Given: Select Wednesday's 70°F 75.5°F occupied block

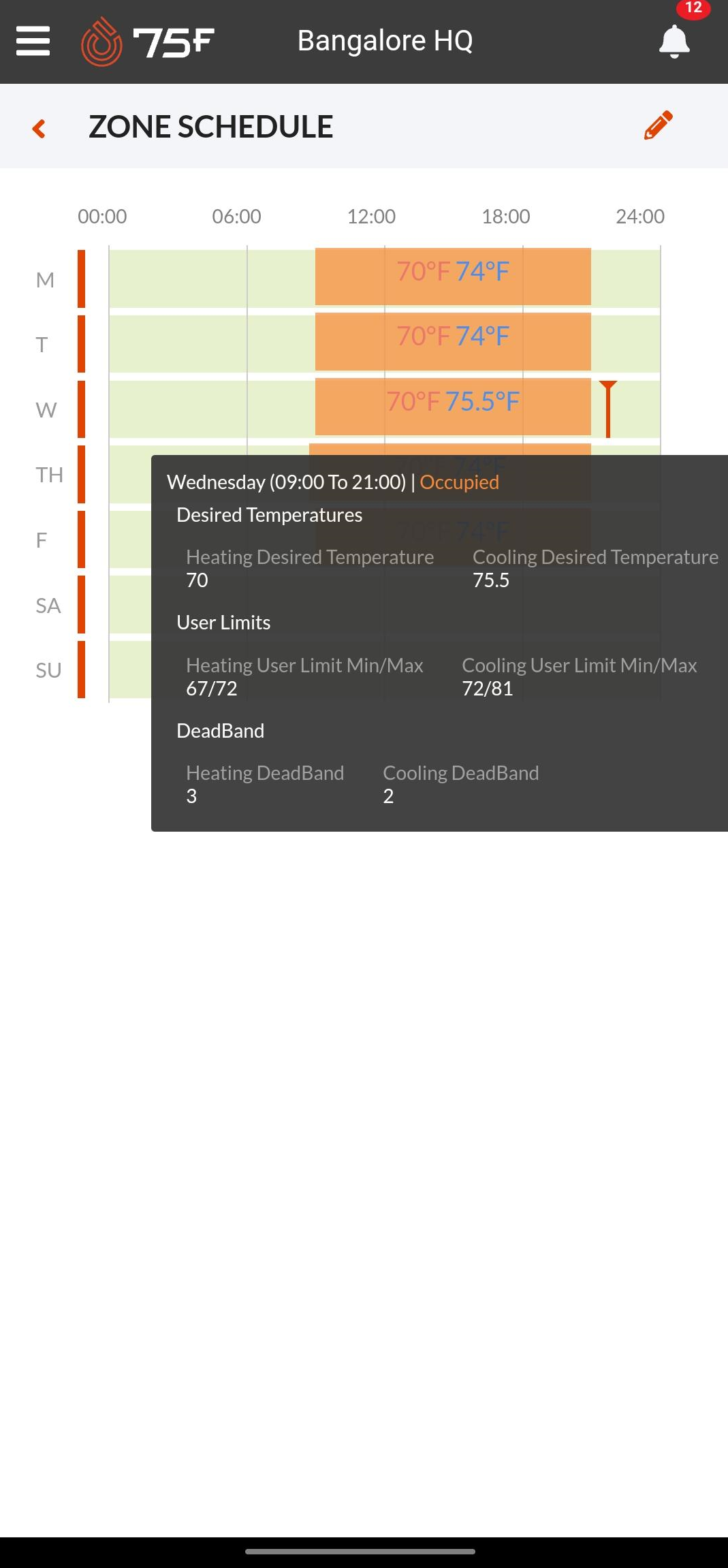Looking at the screenshot, I should click(x=453, y=407).
